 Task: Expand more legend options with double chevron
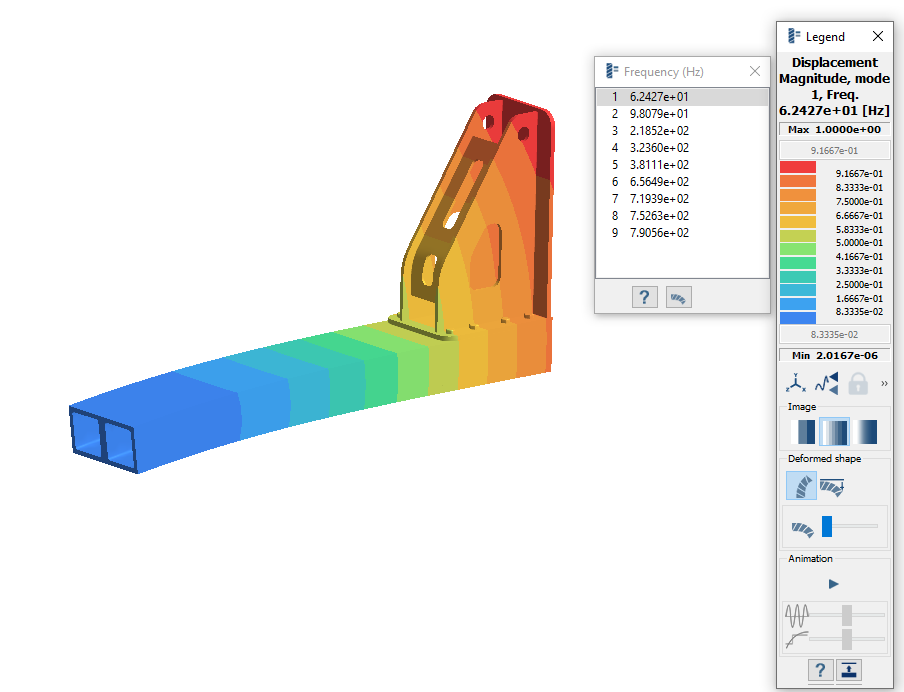(884, 383)
